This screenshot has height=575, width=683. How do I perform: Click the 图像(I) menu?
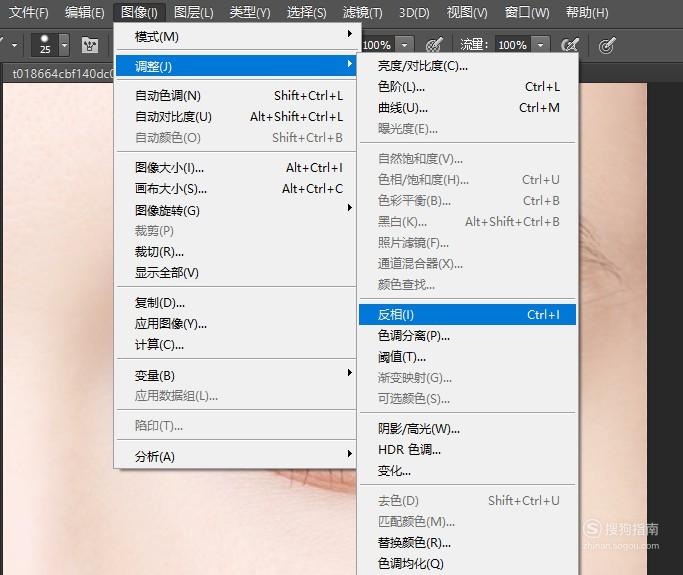pos(139,12)
